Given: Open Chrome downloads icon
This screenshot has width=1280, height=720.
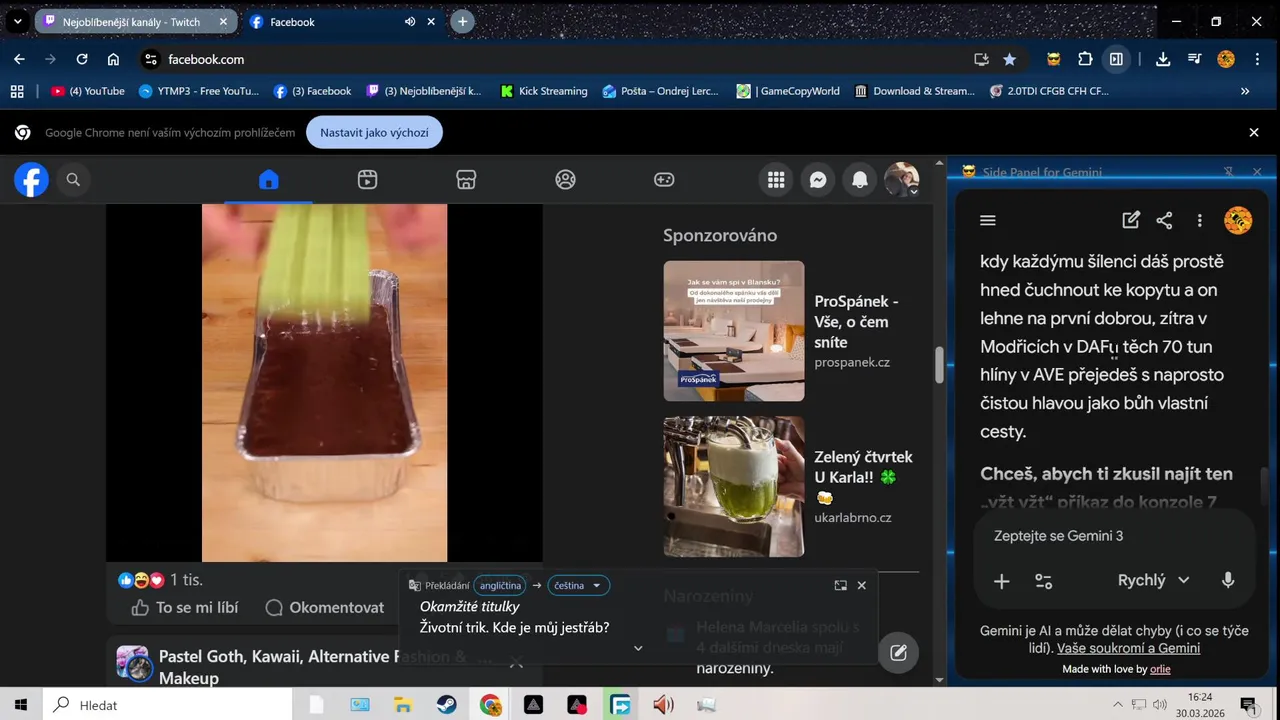Looking at the screenshot, I should 1163,59.
